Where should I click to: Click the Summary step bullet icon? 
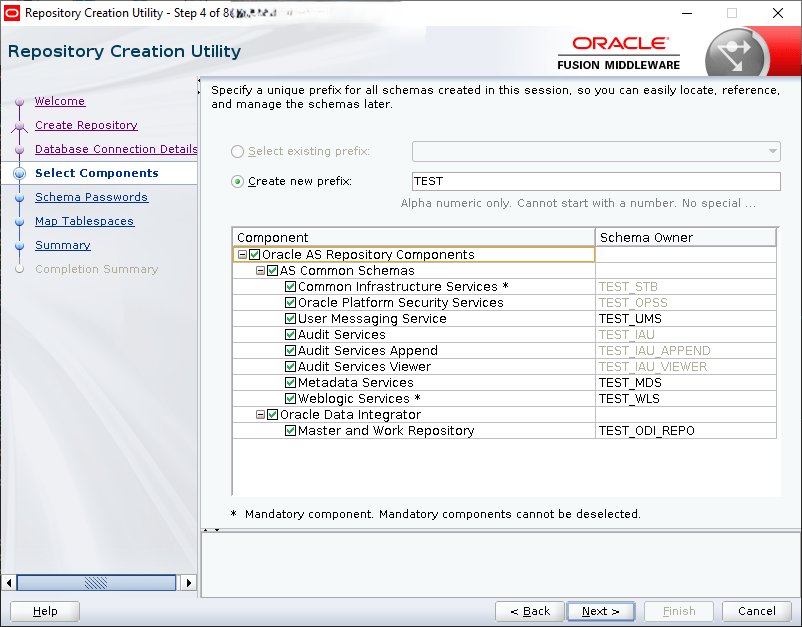[x=19, y=246]
